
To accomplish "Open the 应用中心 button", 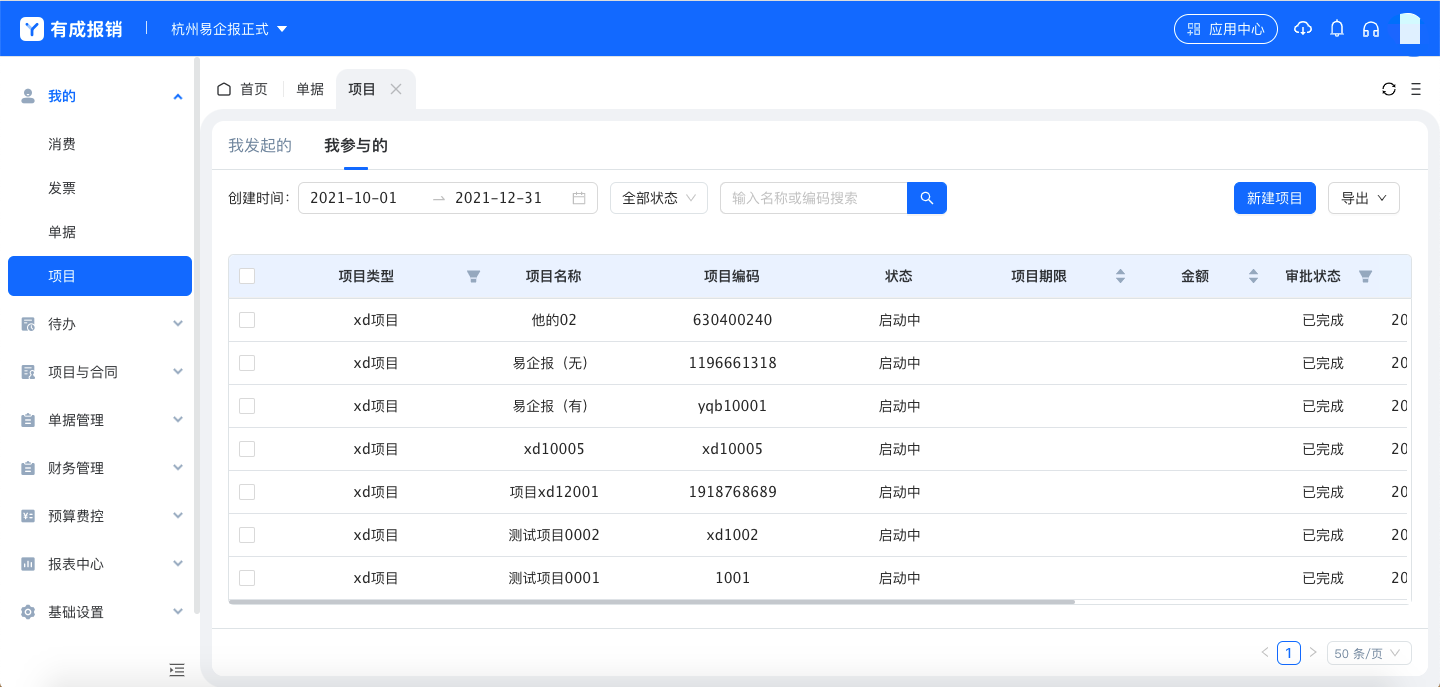I will point(1226,29).
